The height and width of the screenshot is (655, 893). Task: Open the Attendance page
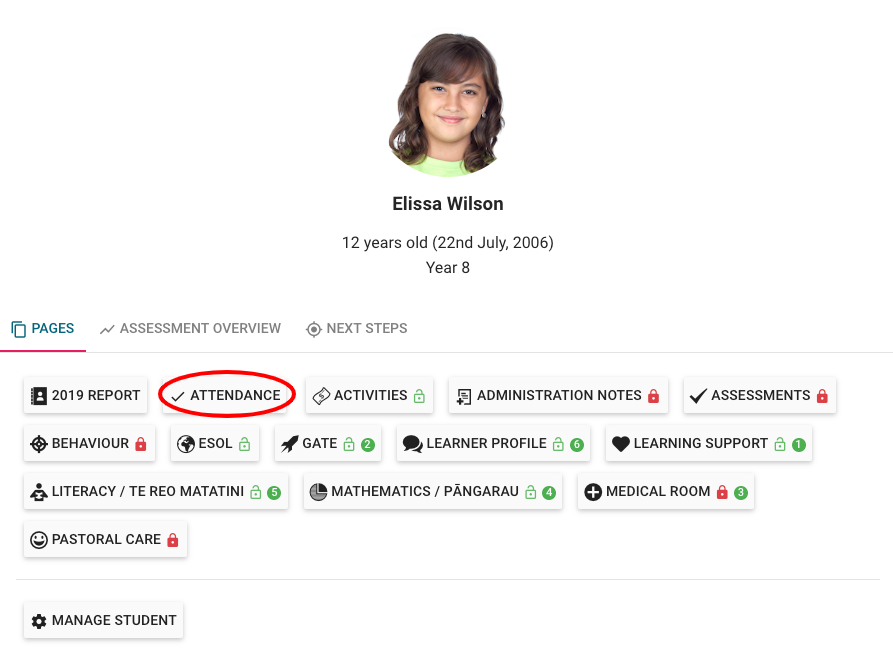tap(226, 395)
